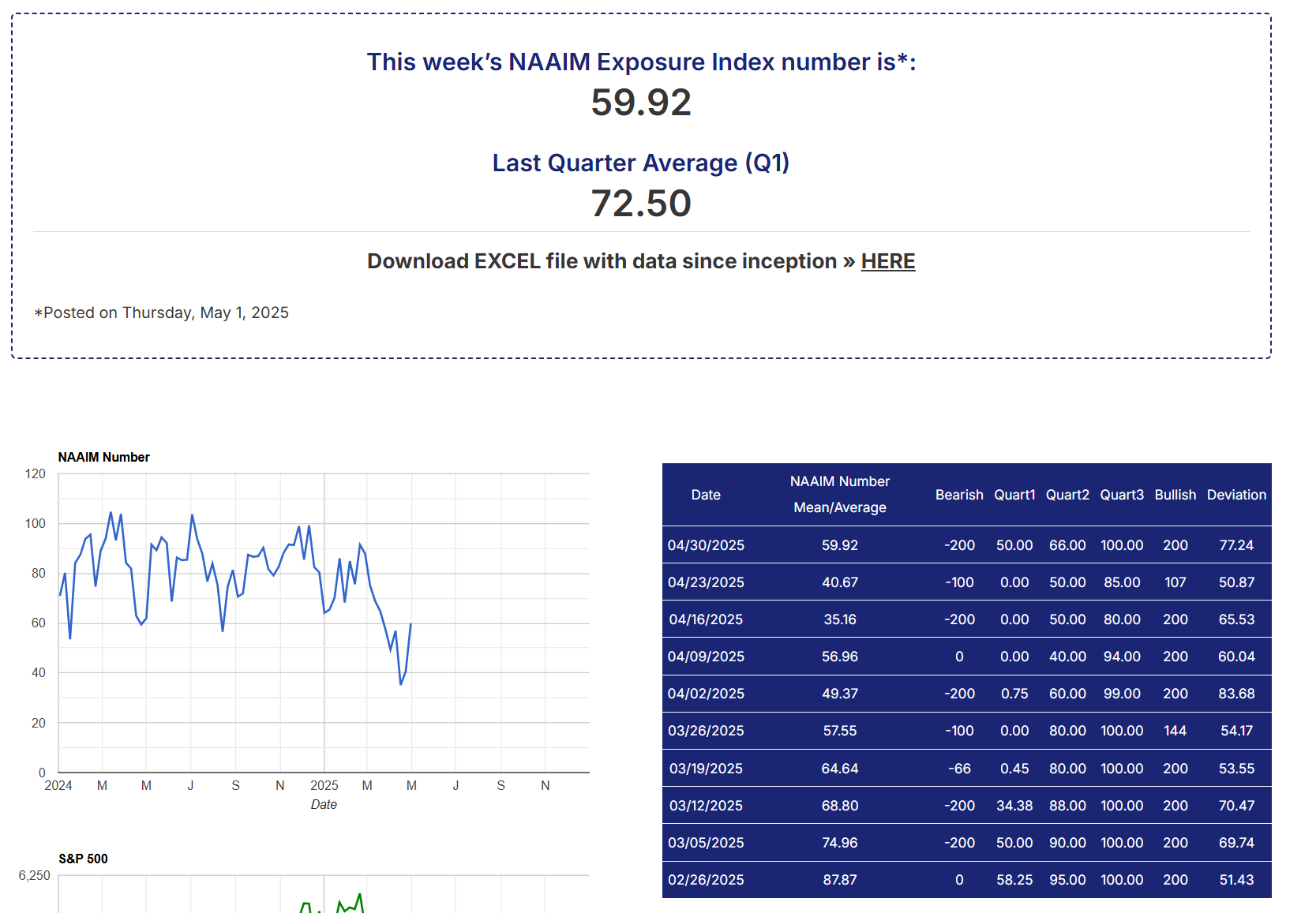Image resolution: width=1316 pixels, height=913 pixels.
Task: Click the Bullish value 144
Action: [1175, 731]
